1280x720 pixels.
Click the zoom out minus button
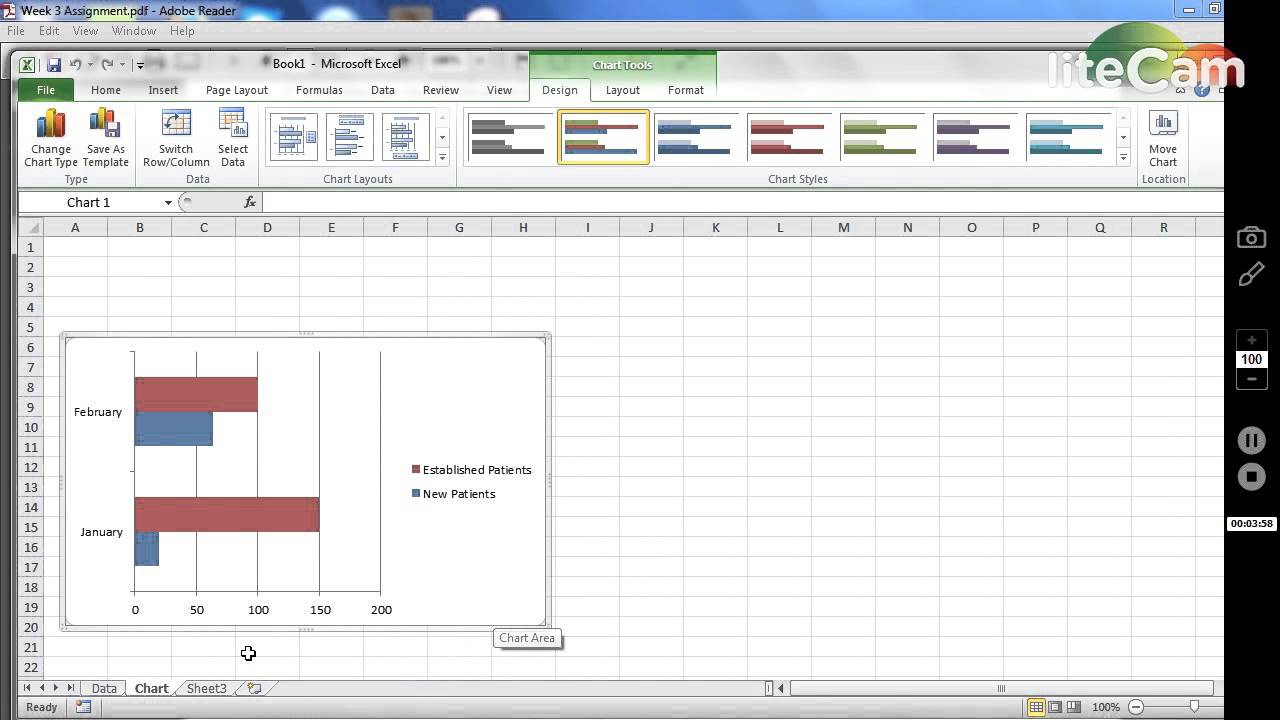(1136, 707)
